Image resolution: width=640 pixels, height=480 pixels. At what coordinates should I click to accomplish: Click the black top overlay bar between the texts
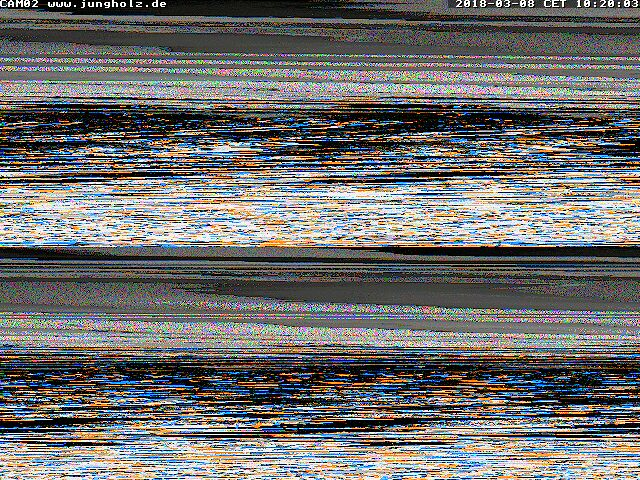[310, 5]
